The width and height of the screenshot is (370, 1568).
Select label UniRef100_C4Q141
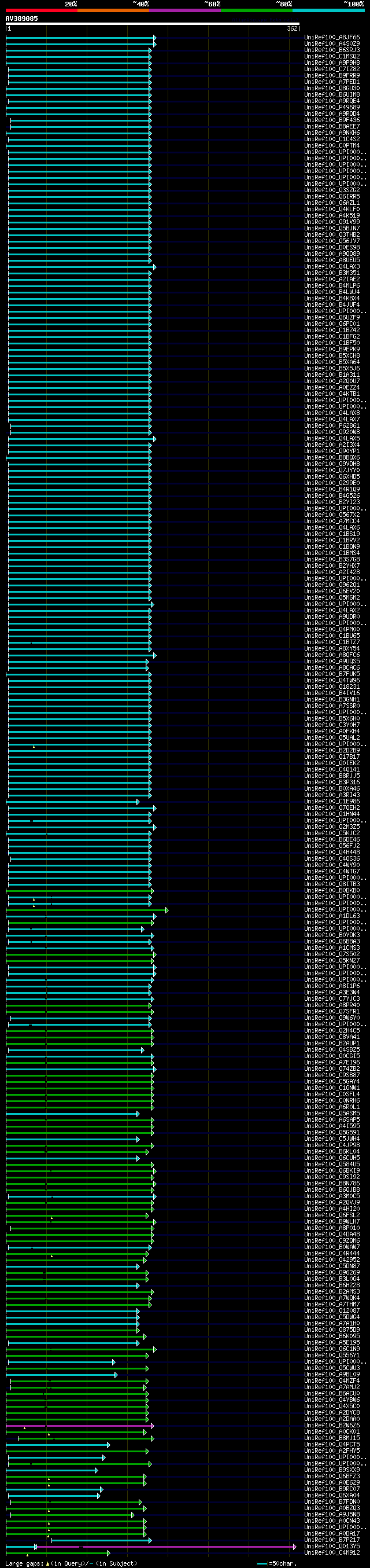332,769
